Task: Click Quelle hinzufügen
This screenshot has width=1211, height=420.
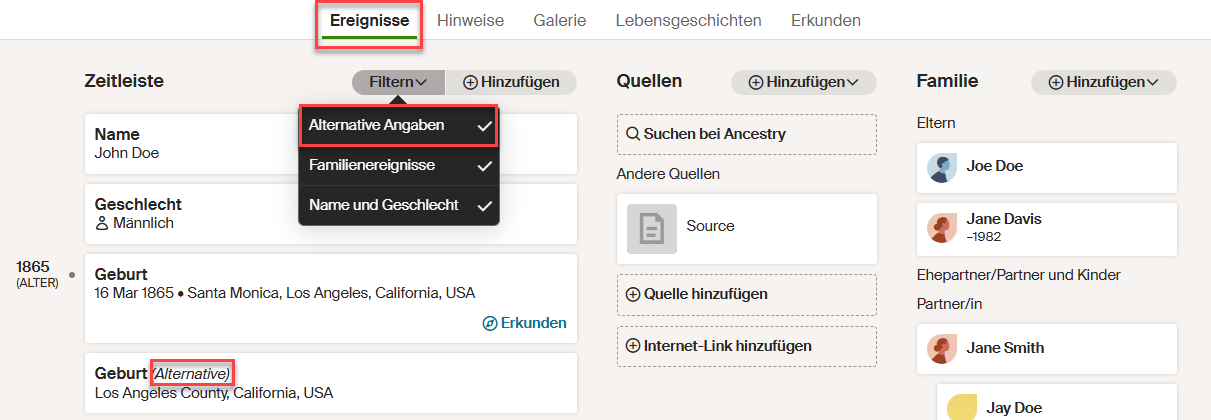Action: pos(746,294)
